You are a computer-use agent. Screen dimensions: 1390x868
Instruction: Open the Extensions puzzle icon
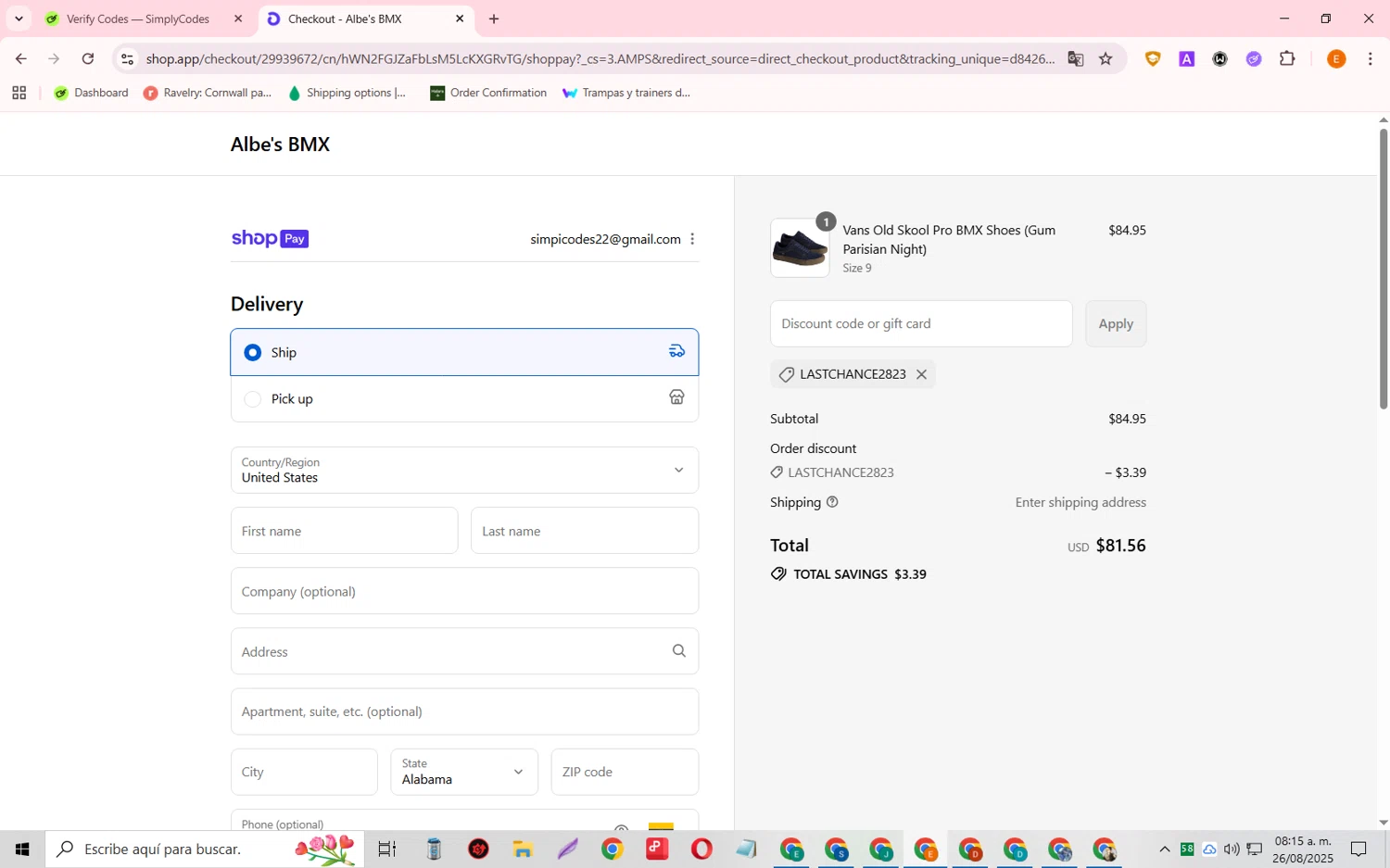[1287, 59]
